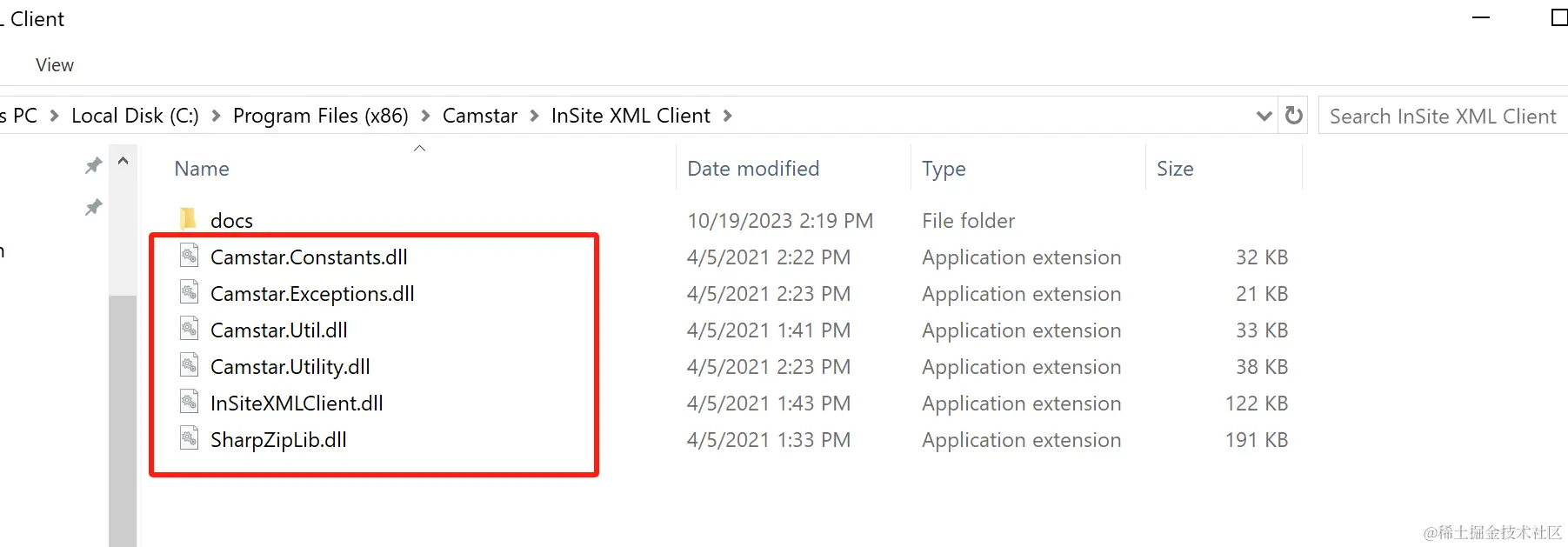Screen dimensions: 1568x547
Task: Select Camstar.Constants.dll file name
Action: [x=309, y=257]
